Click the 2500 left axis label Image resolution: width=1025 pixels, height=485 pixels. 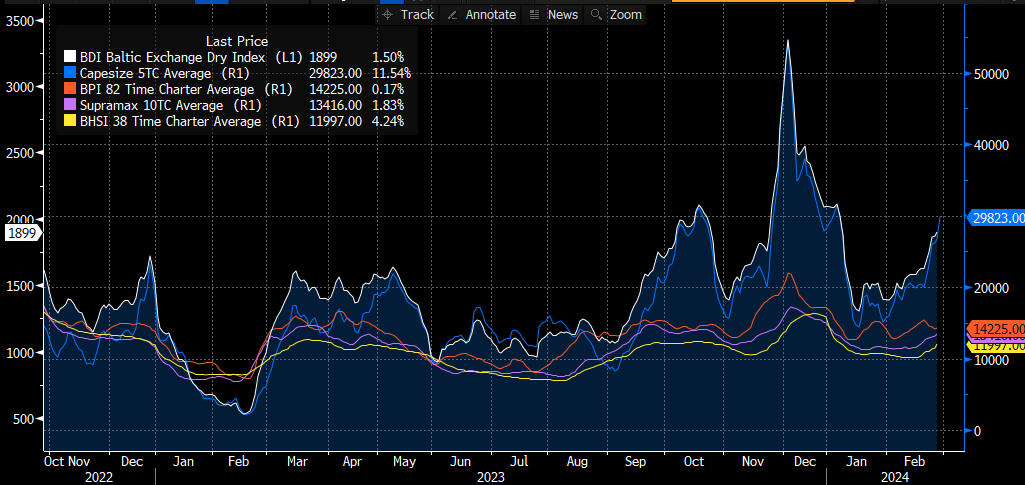pyautogui.click(x=18, y=153)
